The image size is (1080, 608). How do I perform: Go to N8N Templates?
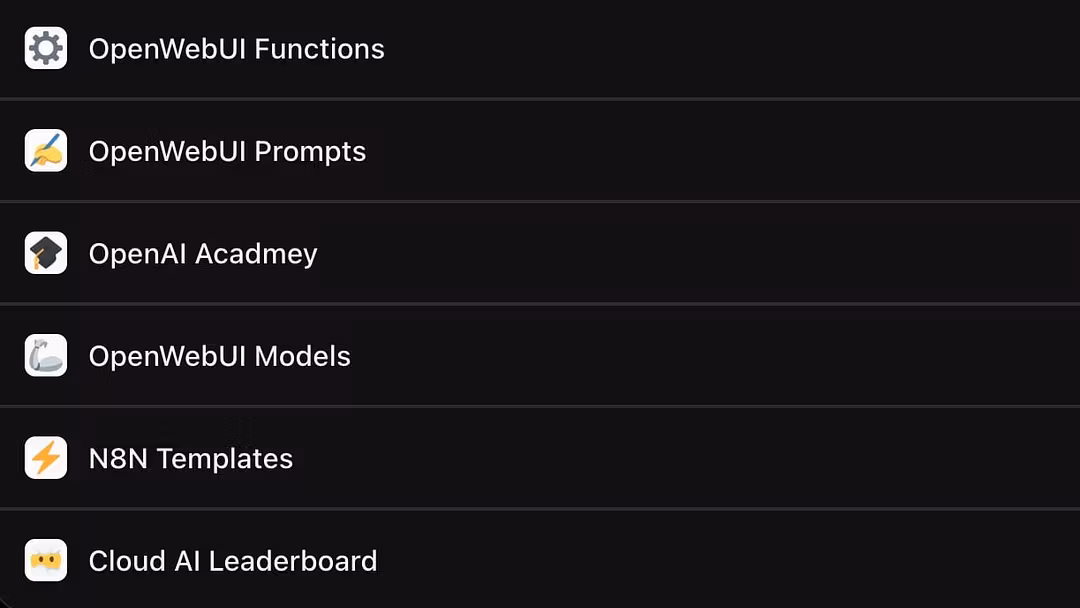191,459
